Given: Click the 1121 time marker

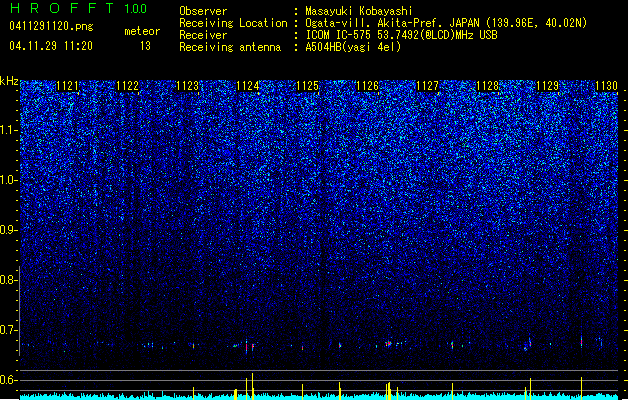Looking at the screenshot, I should [x=67, y=86].
